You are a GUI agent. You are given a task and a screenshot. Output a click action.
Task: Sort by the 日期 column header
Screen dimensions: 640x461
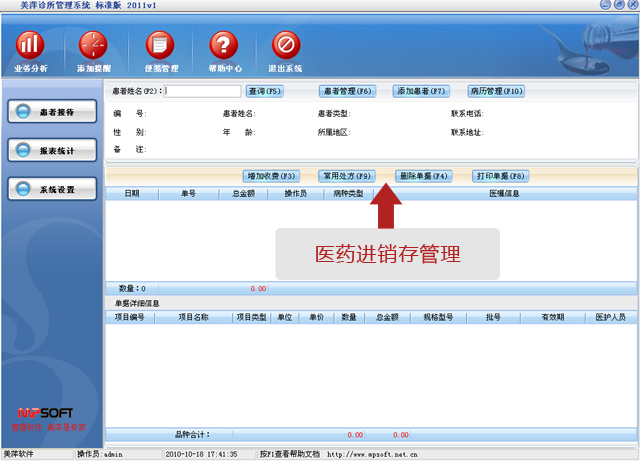pos(132,194)
